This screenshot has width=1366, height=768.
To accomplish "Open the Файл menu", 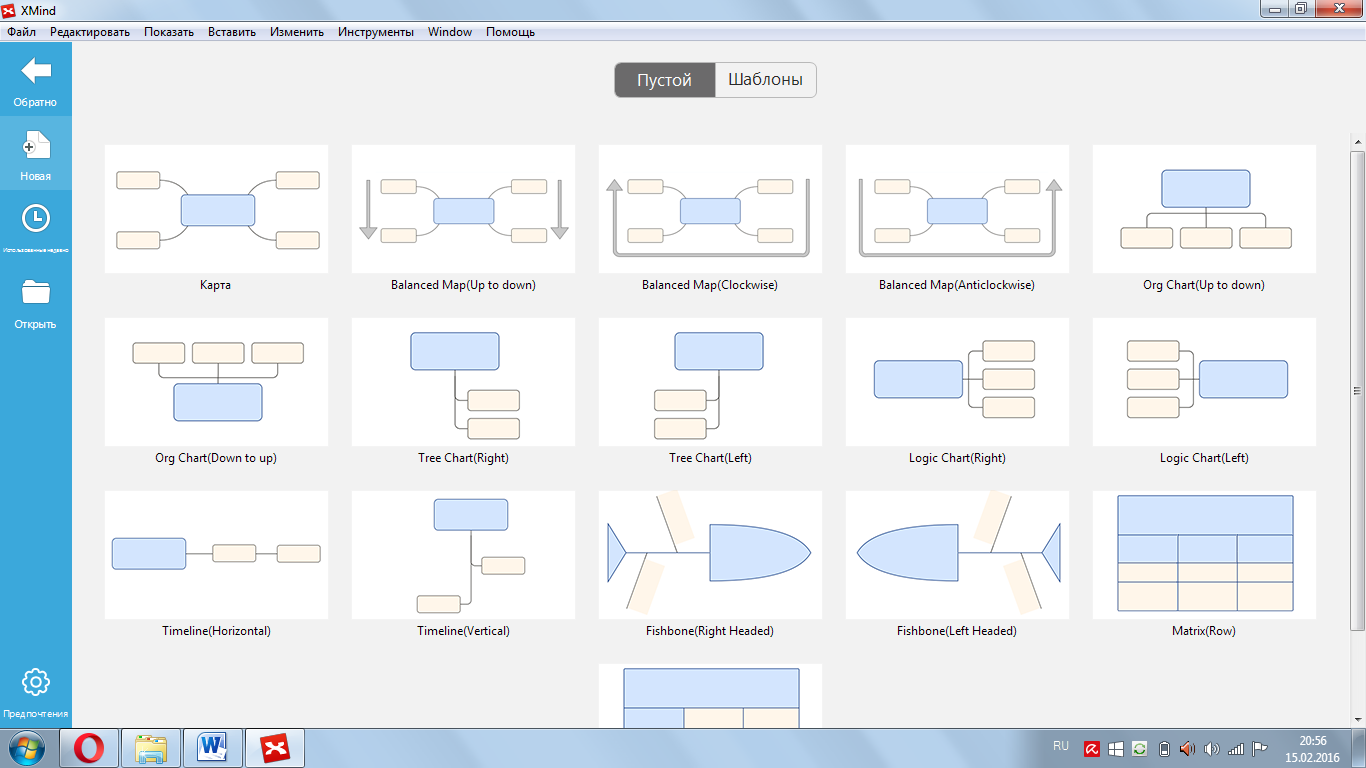I will pos(21,32).
